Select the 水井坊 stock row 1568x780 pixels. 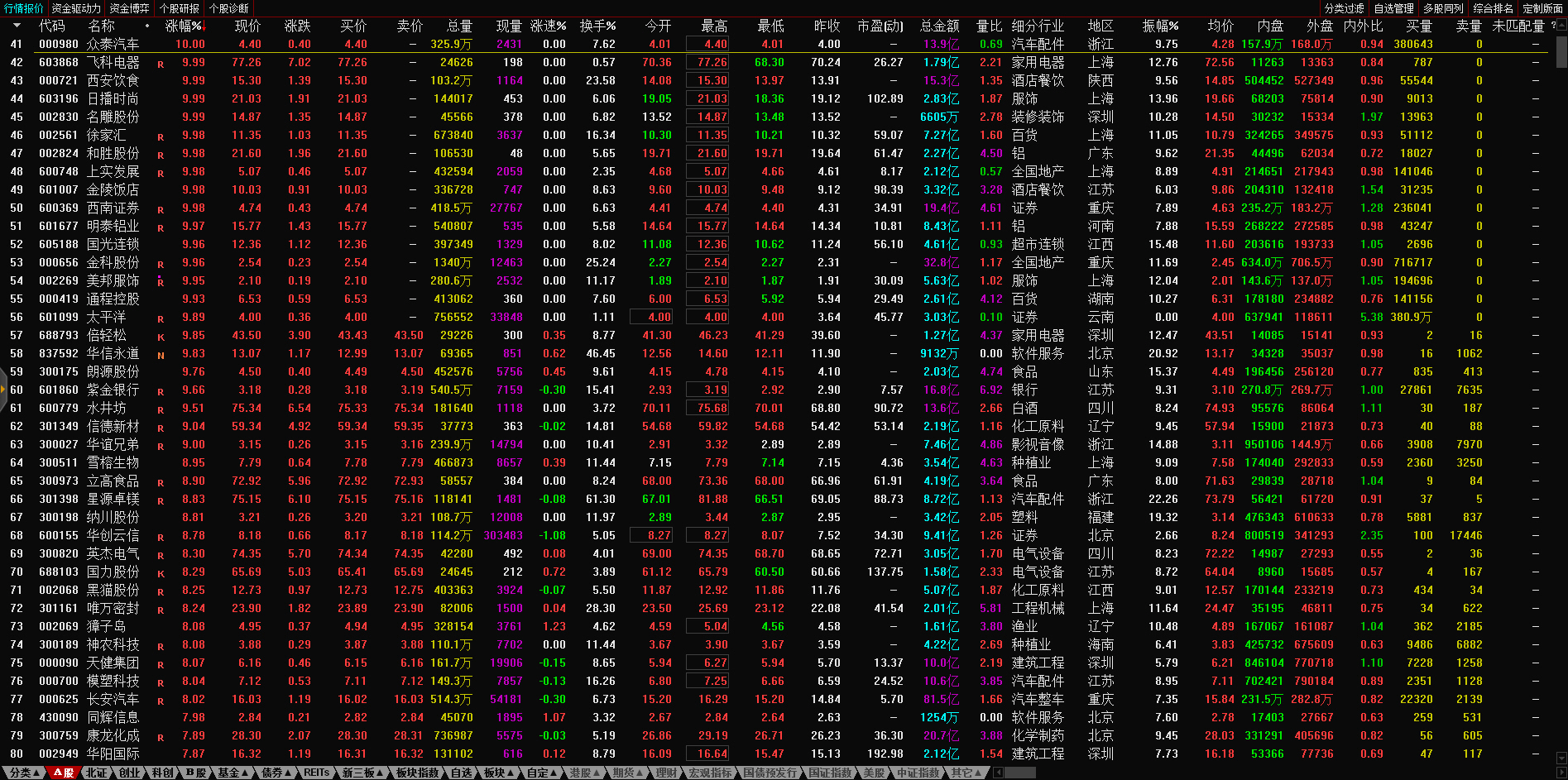click(x=106, y=408)
